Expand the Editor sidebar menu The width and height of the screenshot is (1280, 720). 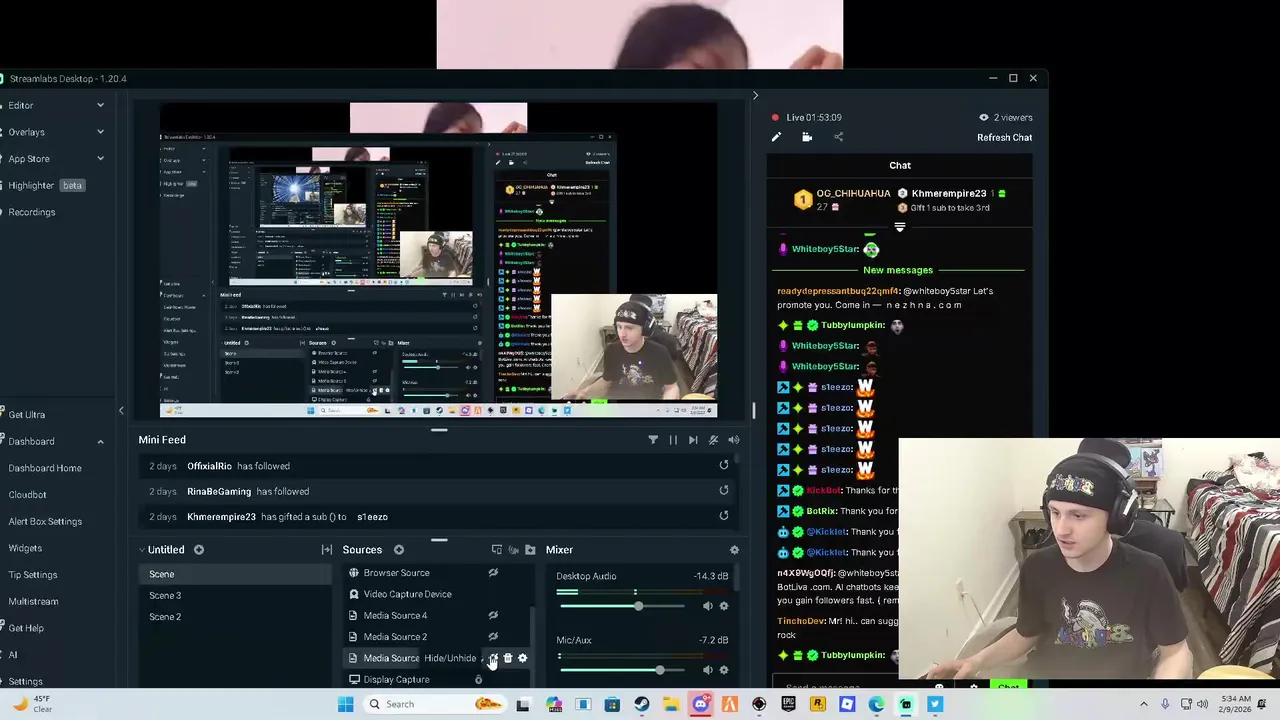click(100, 105)
